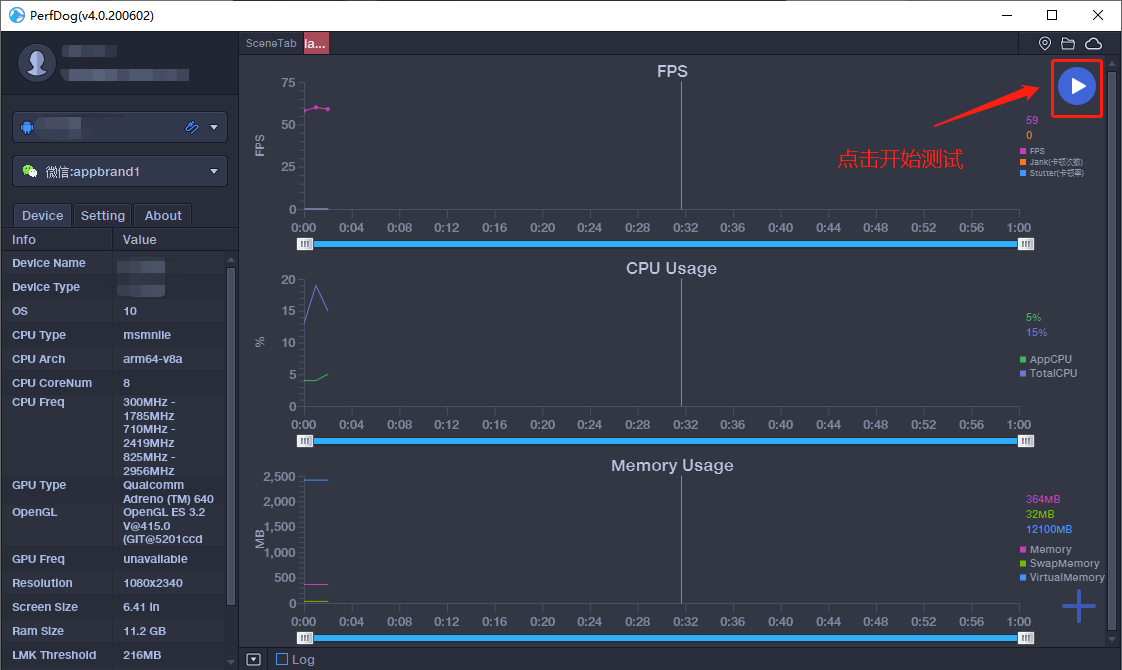Toggle AppCPU series in legend

1045,359
